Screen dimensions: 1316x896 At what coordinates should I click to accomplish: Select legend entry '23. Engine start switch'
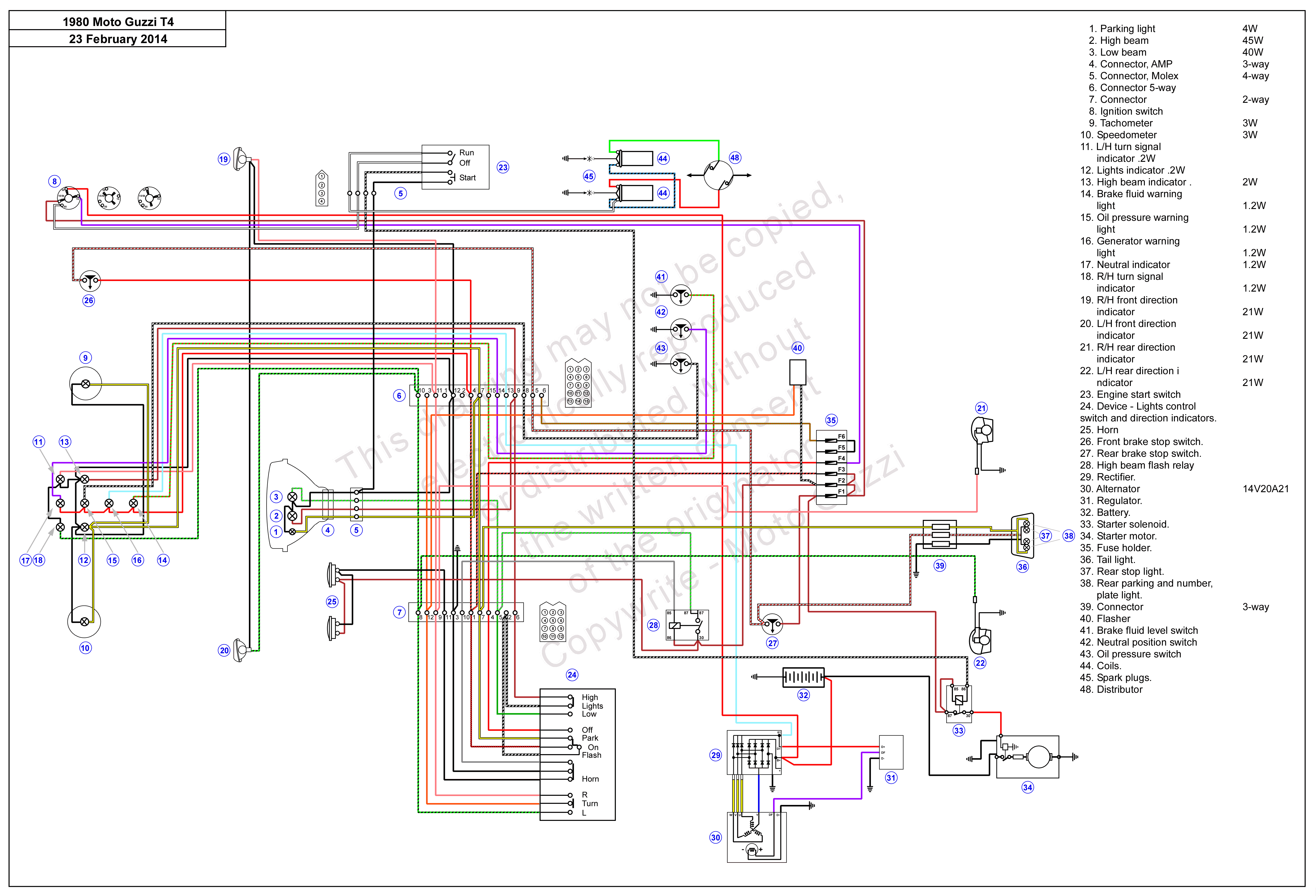click(1130, 394)
